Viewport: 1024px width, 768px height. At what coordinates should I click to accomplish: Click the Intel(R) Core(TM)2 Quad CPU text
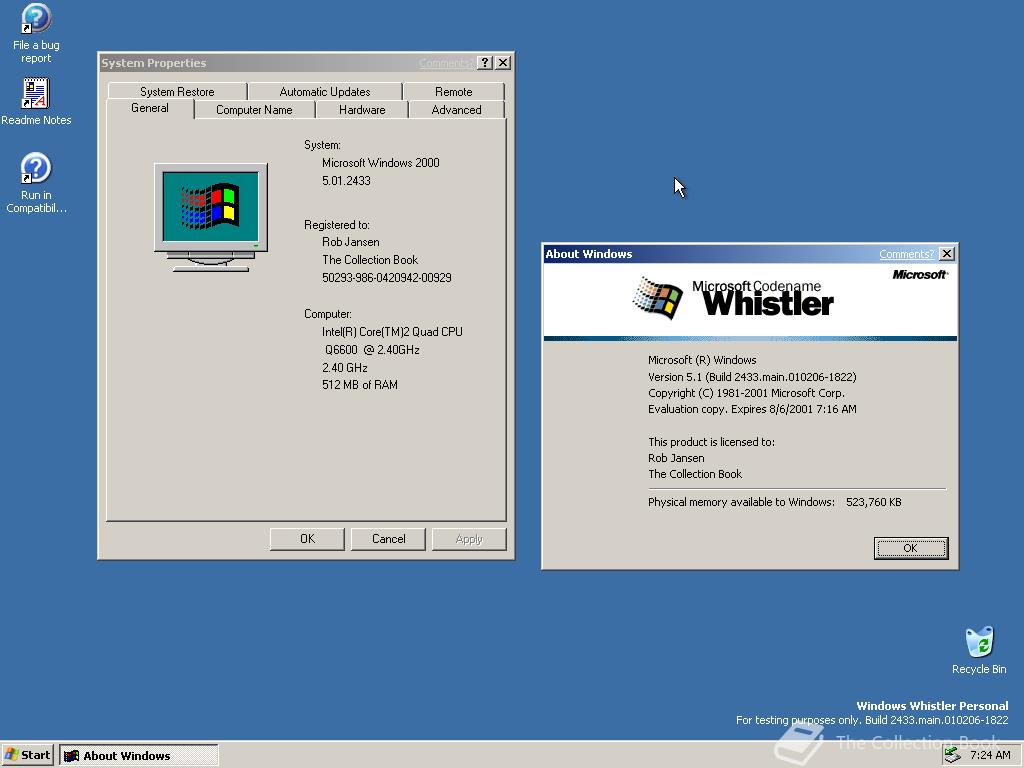tap(392, 332)
